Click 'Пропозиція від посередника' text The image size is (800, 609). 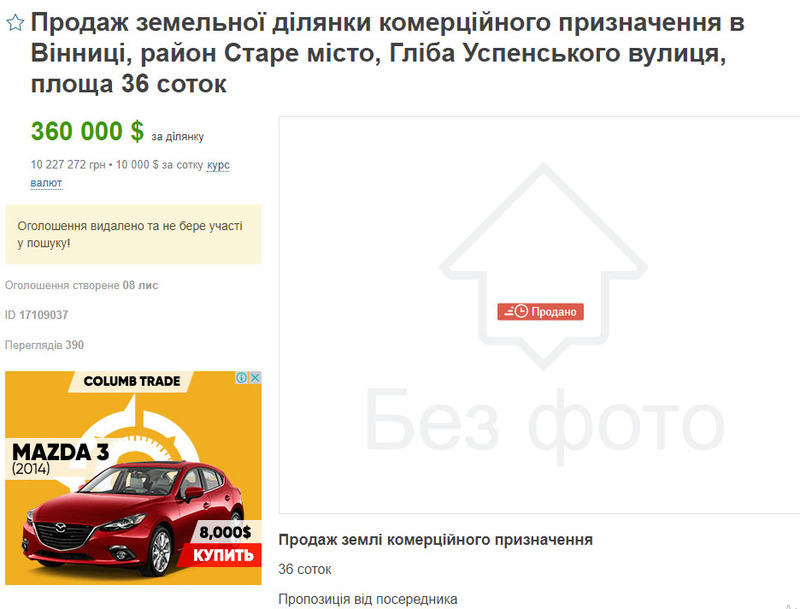point(368,599)
